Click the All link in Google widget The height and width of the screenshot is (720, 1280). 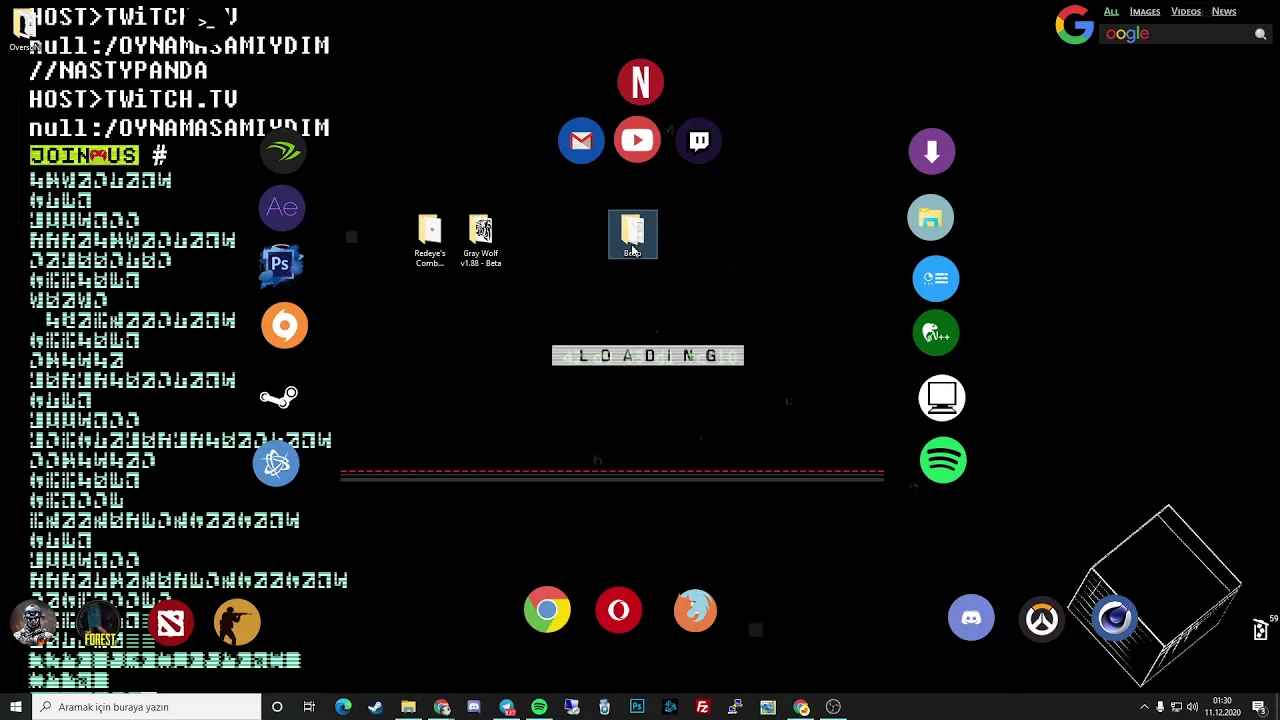pos(1111,11)
